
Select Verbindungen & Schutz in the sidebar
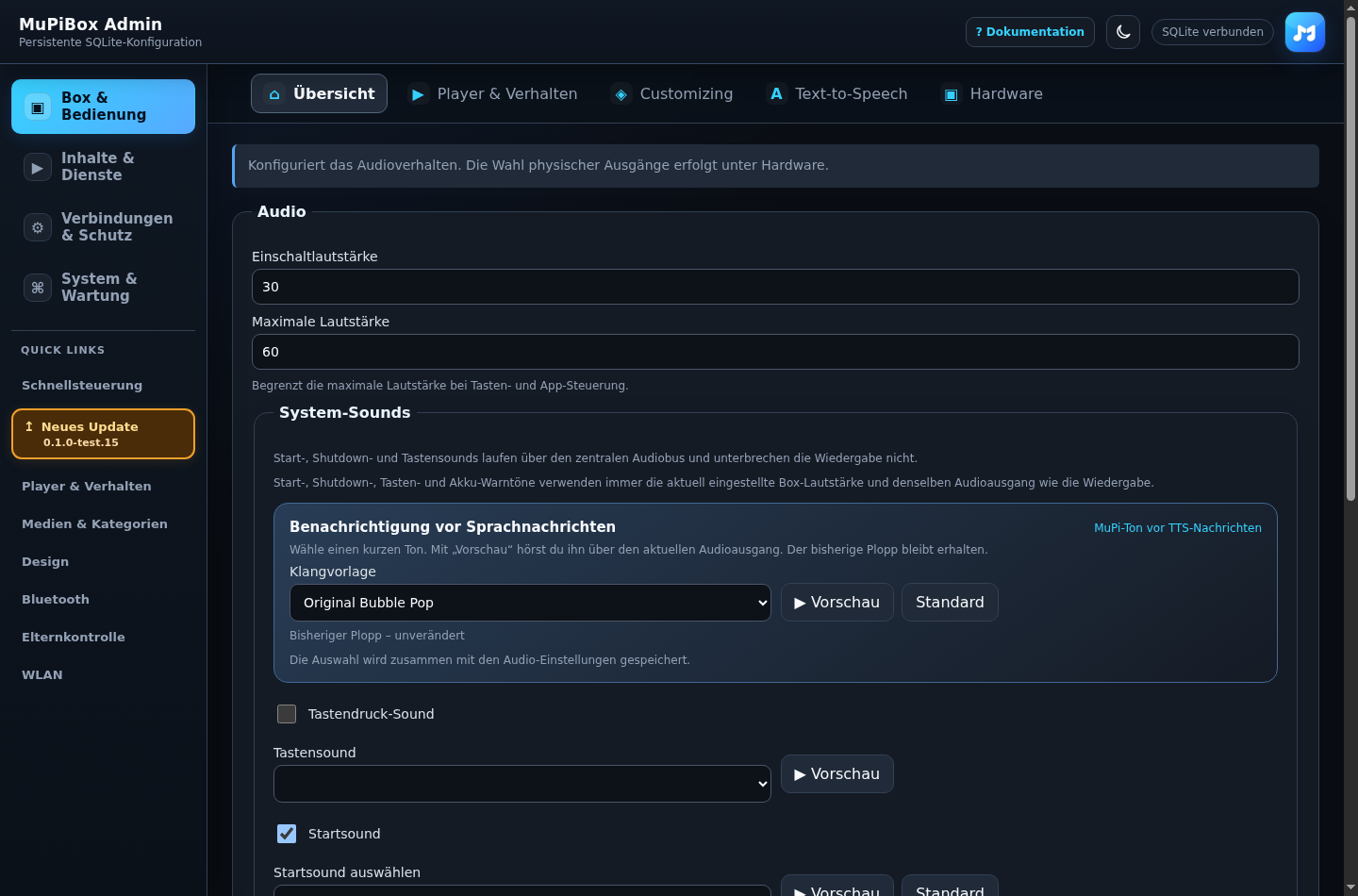tap(103, 227)
